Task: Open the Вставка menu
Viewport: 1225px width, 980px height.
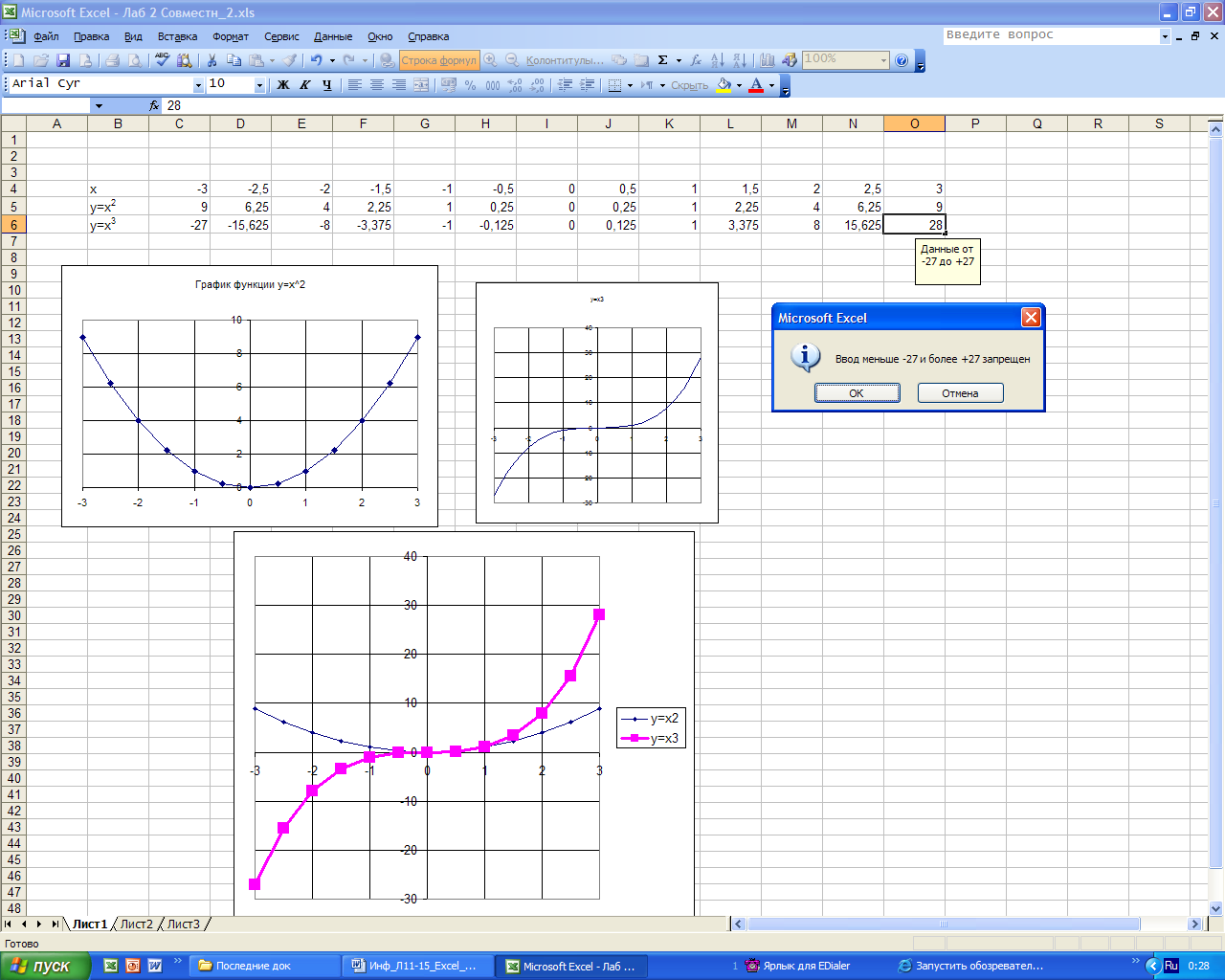Action: (x=177, y=36)
